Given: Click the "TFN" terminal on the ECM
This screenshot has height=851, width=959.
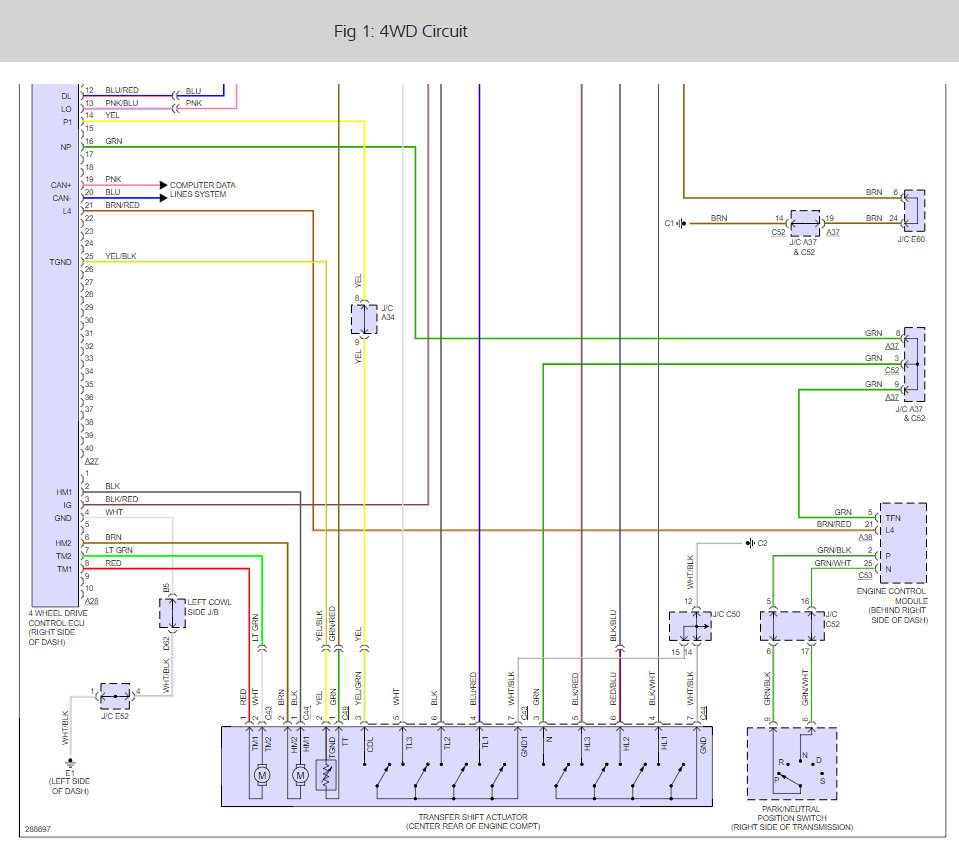Looking at the screenshot, I should (x=892, y=518).
